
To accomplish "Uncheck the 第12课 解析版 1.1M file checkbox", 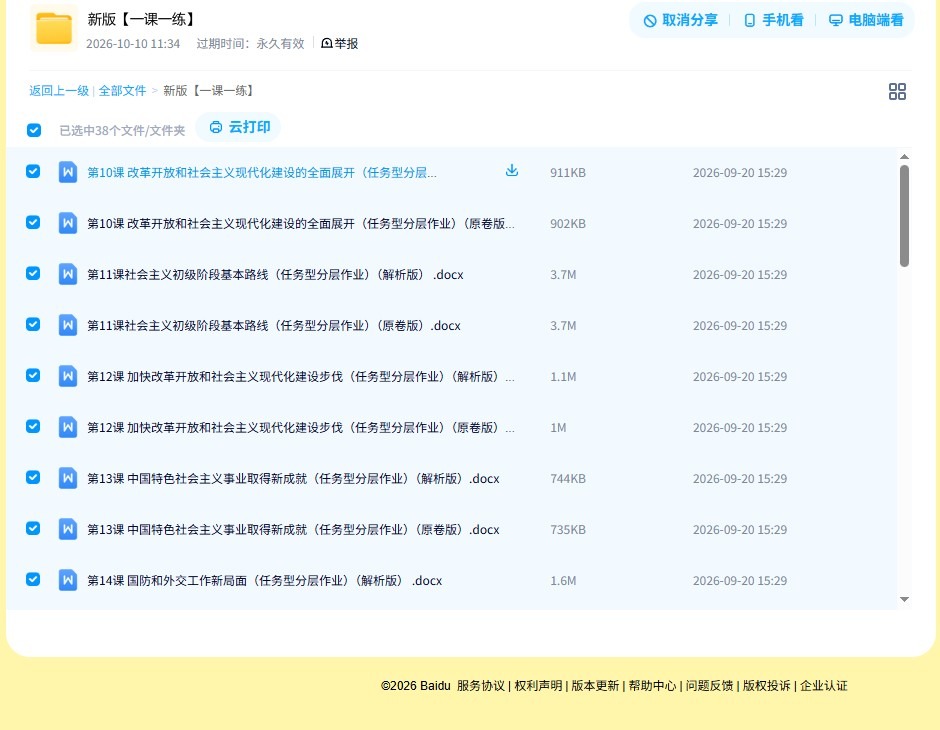I will pos(33,375).
